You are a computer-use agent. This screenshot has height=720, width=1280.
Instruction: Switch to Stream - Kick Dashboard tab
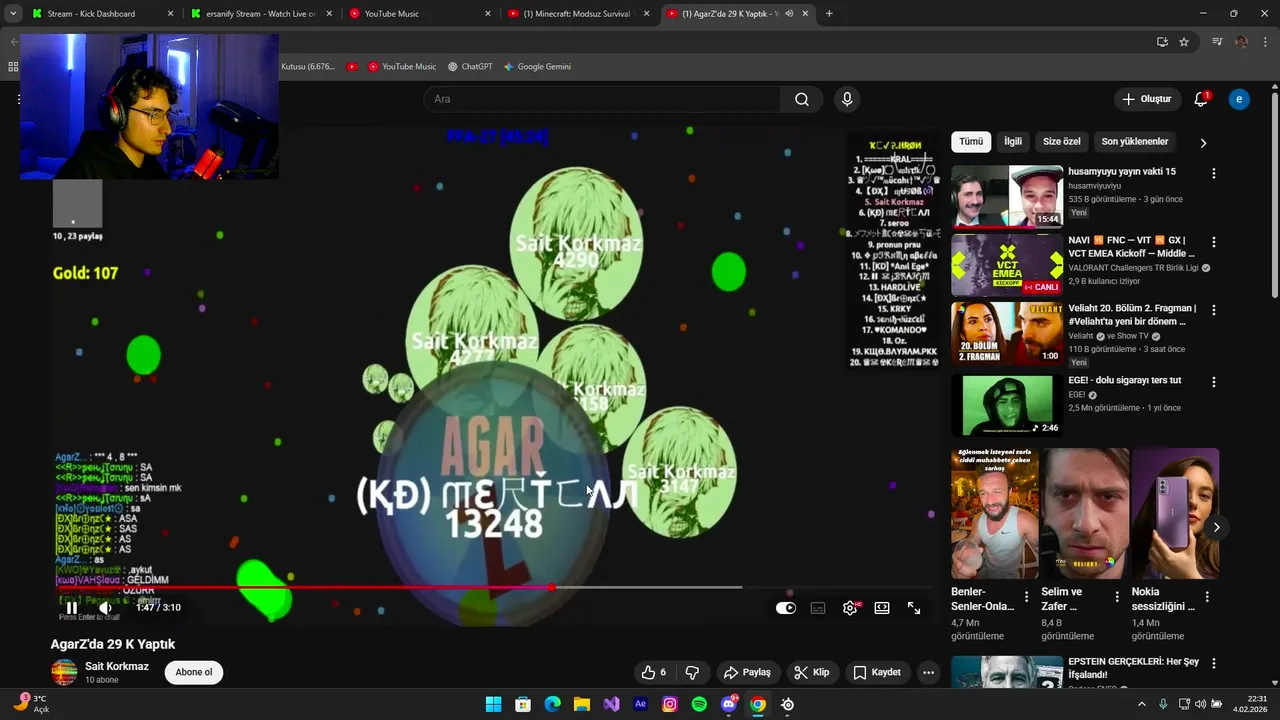pyautogui.click(x=102, y=14)
